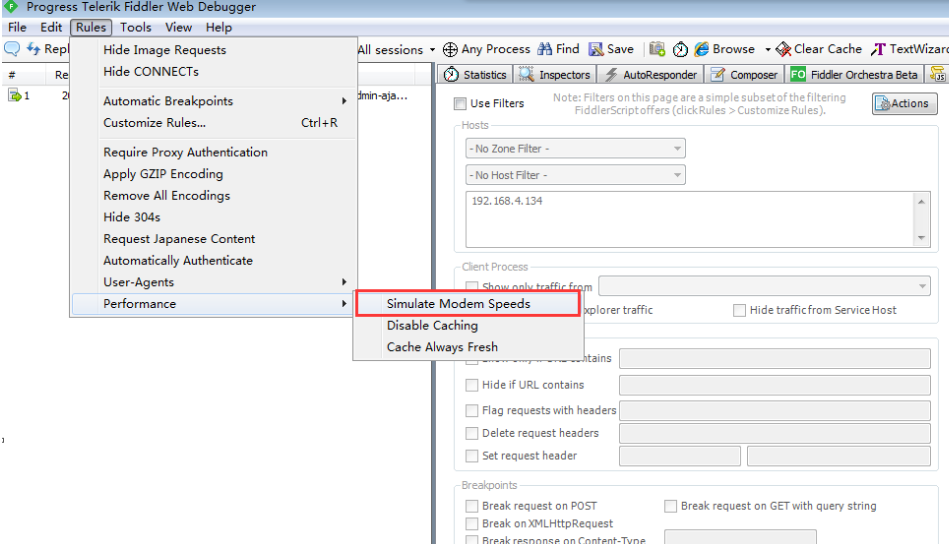Click the Flag requests with headers input field
949x544 pixels.
pos(775,410)
